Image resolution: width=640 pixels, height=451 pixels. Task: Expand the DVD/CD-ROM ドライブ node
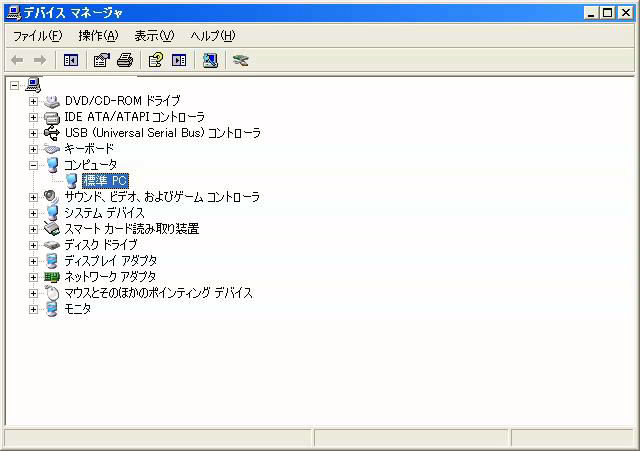point(33,101)
